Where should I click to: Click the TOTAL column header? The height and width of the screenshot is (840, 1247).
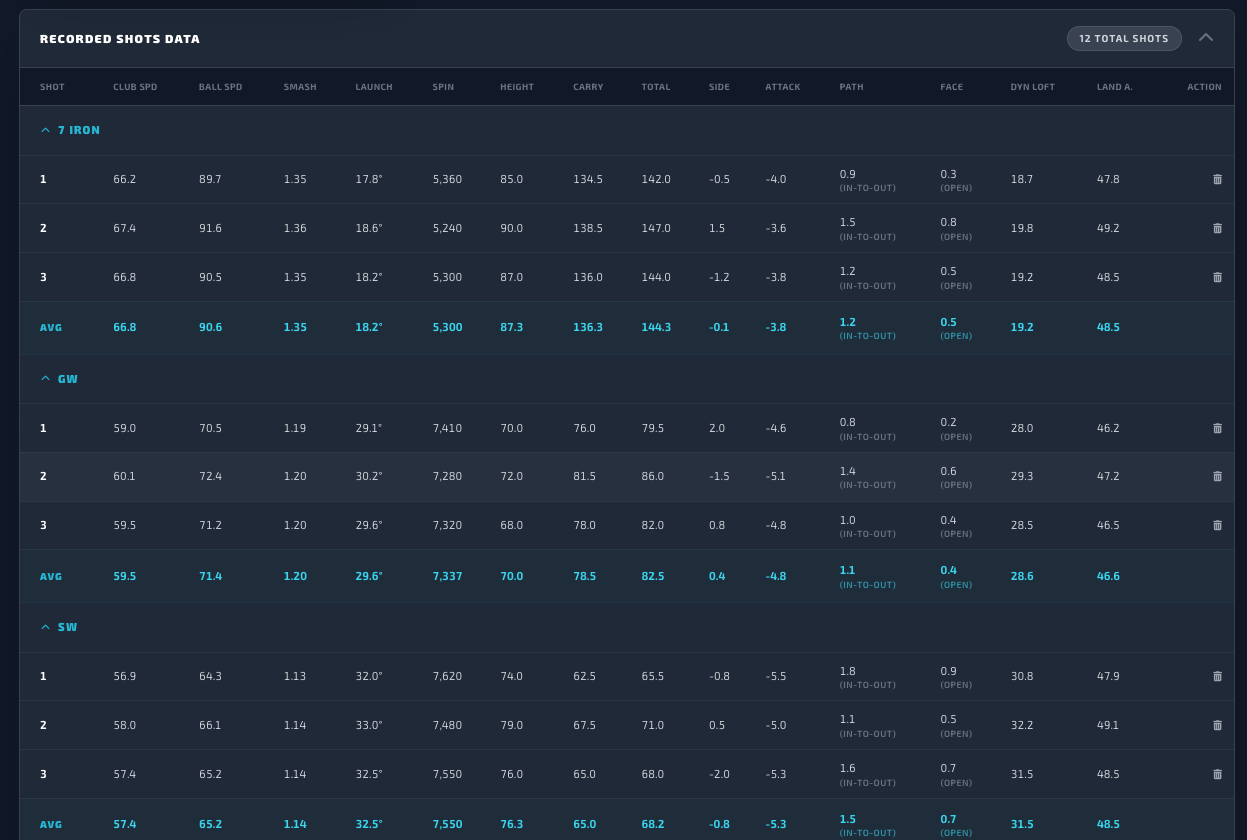coord(656,87)
